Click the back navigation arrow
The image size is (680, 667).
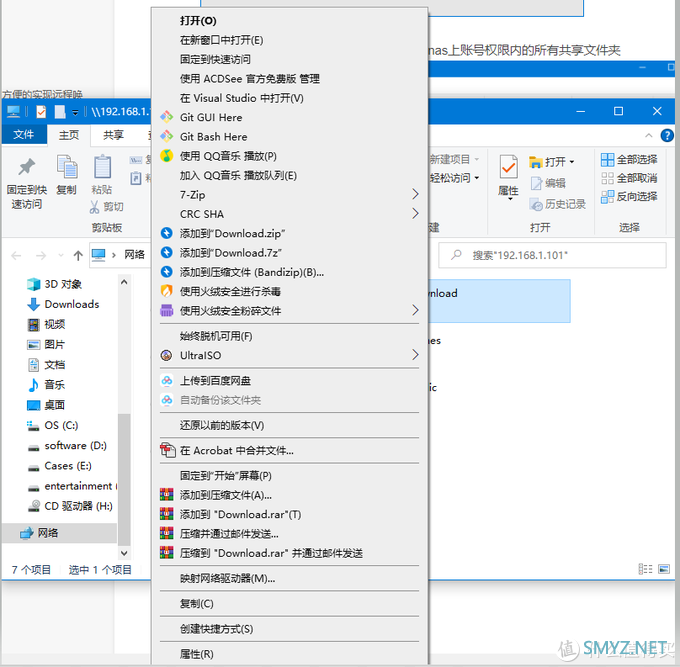16,255
